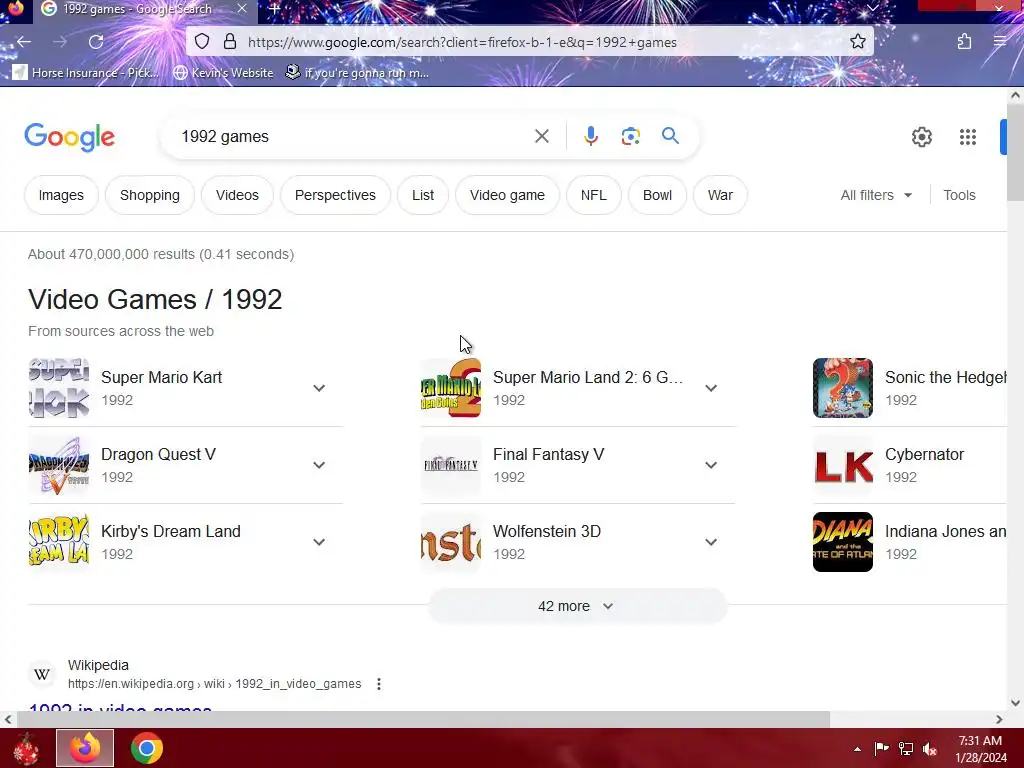The height and width of the screenshot is (768, 1024).
Task: Click the Wikipedia W favicon
Action: [x=42, y=674]
